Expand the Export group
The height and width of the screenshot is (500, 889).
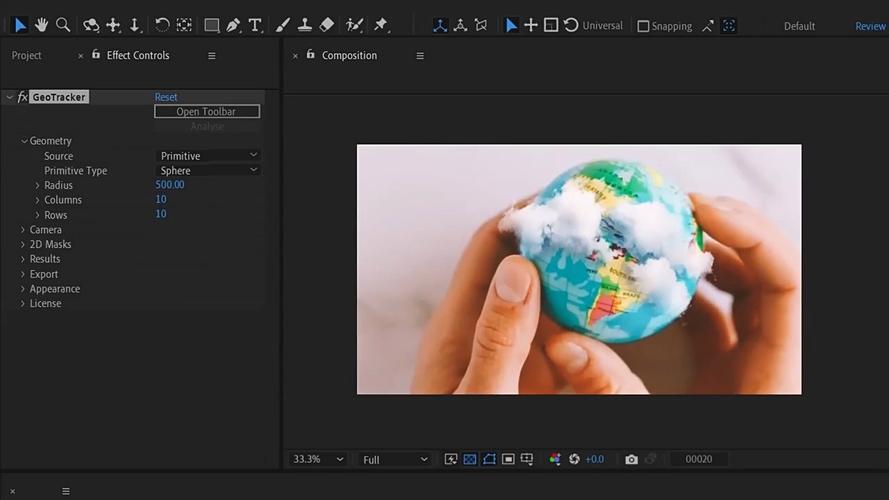(23, 274)
